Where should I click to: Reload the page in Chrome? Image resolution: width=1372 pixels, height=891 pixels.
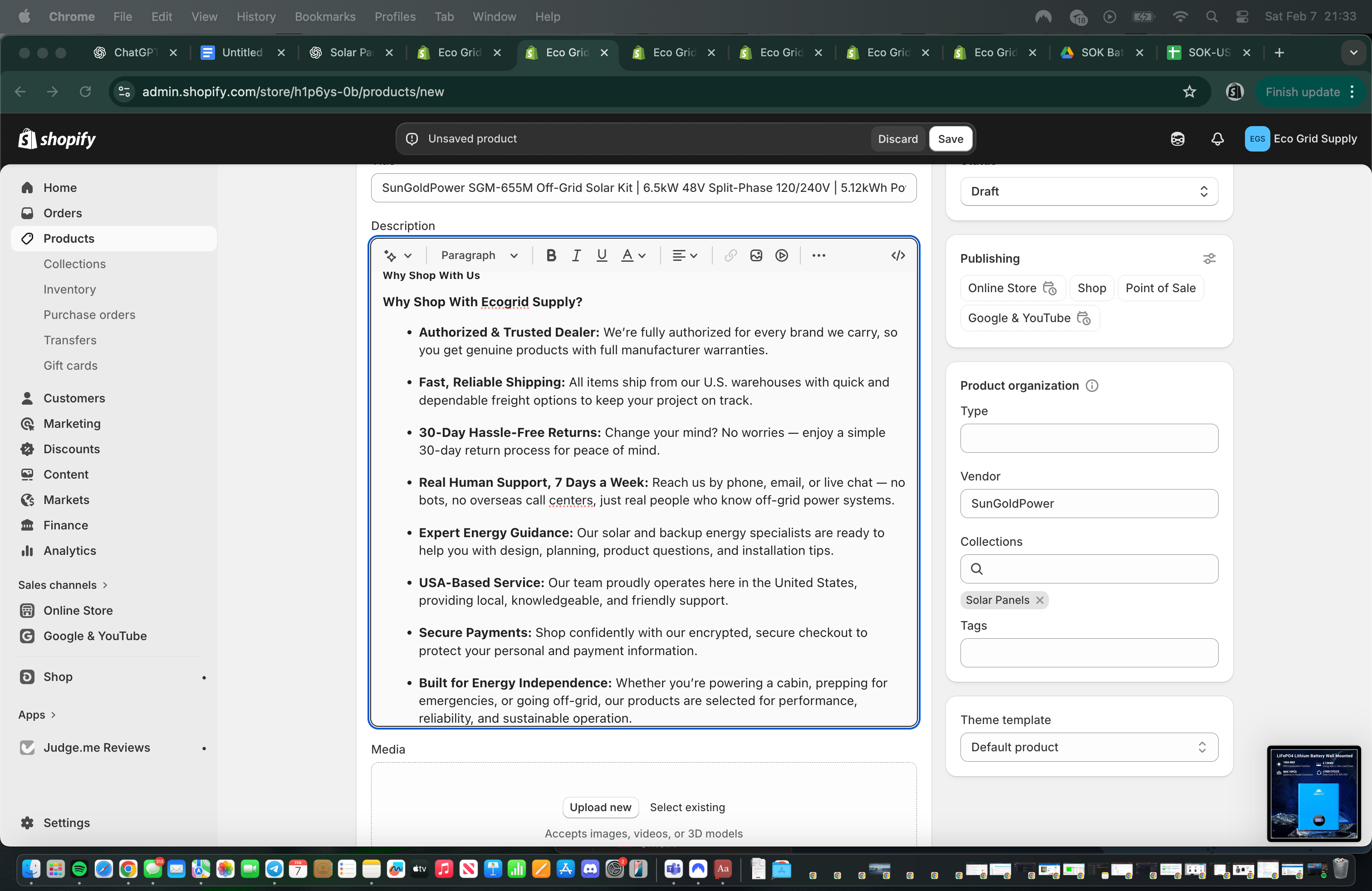coord(85,92)
